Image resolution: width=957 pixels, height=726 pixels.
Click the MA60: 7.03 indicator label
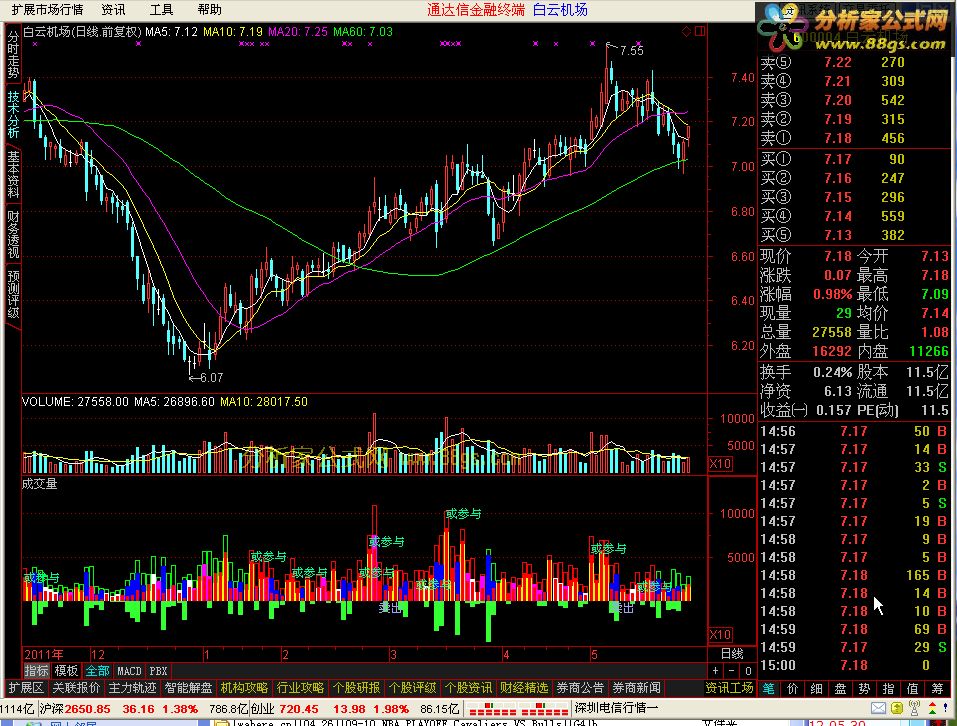tap(363, 32)
